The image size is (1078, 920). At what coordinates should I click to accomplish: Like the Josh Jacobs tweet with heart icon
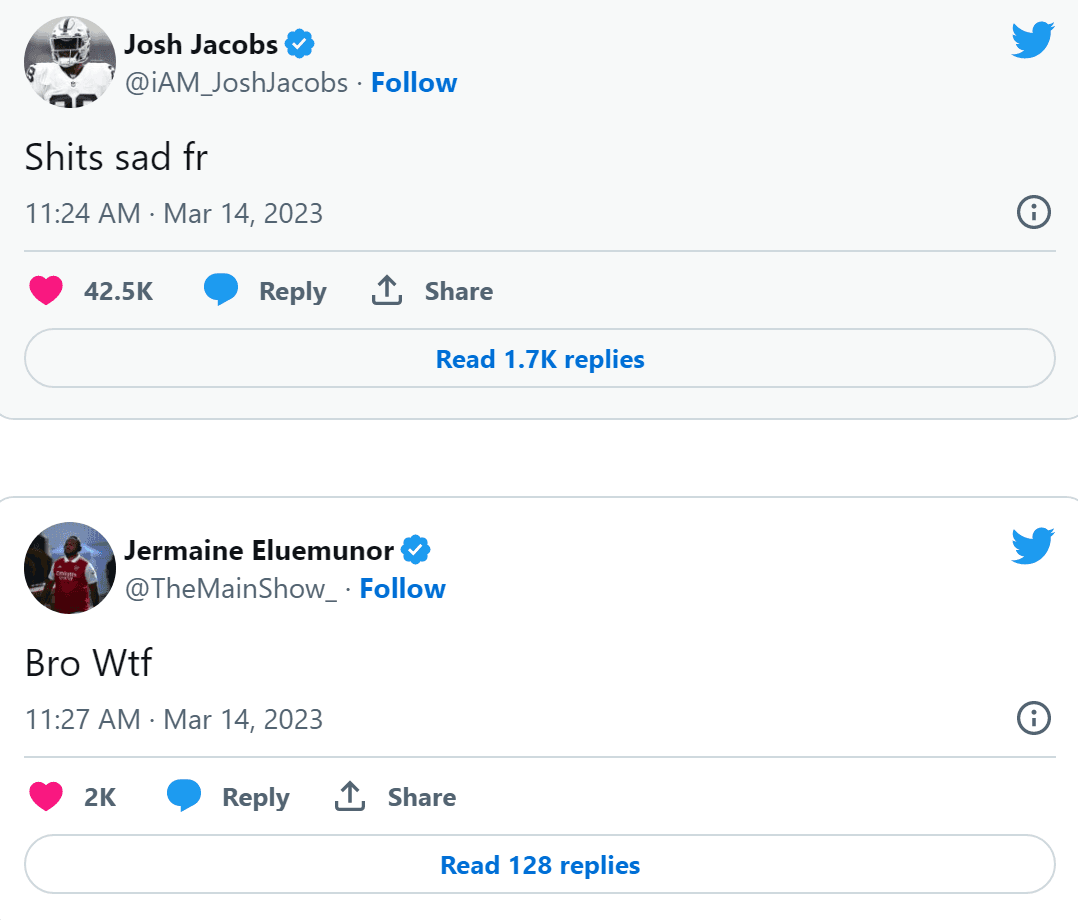pyautogui.click(x=46, y=291)
